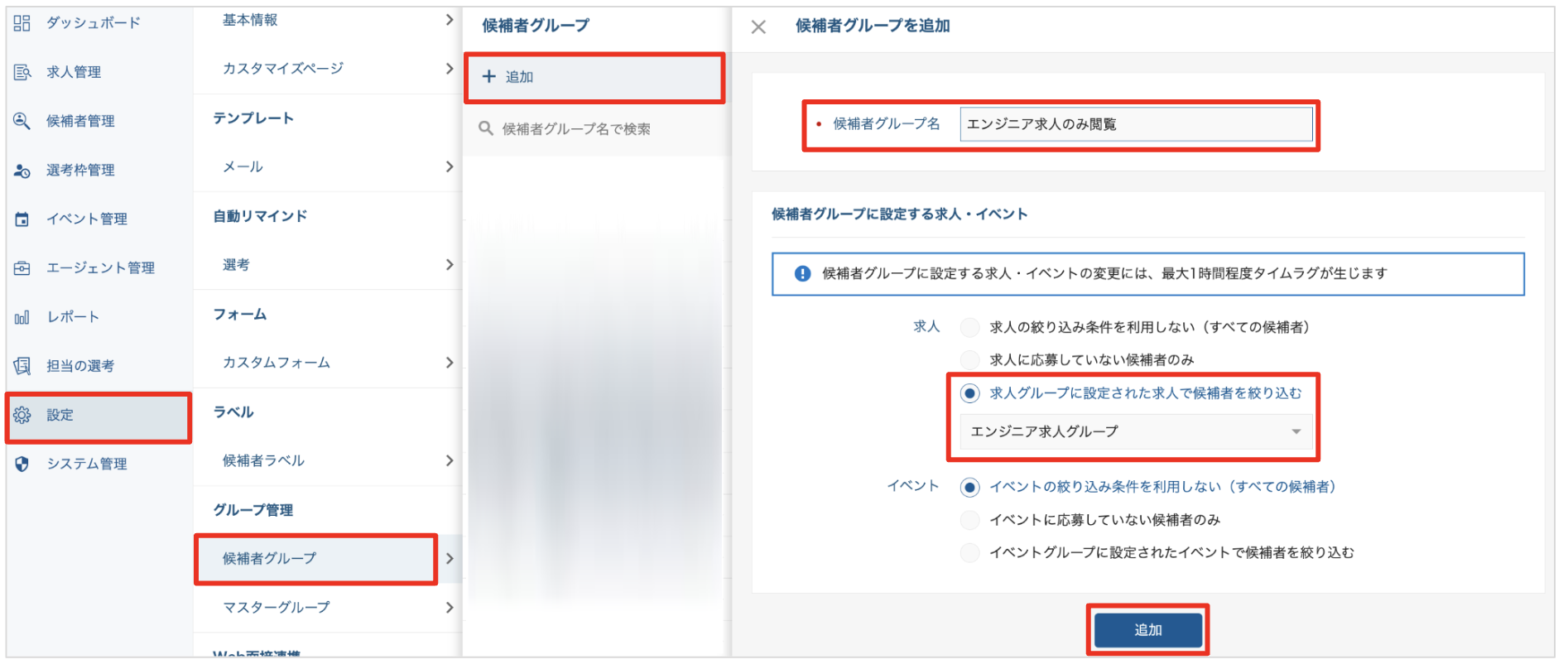Choose 求人に応募していない候補者のみ radio button
Image resolution: width=1568 pixels, height=669 pixels.
pyautogui.click(x=969, y=360)
